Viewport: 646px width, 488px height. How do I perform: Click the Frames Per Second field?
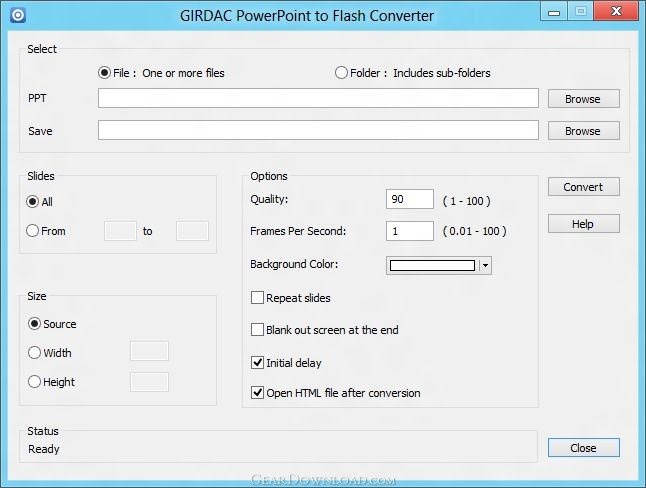coord(410,231)
